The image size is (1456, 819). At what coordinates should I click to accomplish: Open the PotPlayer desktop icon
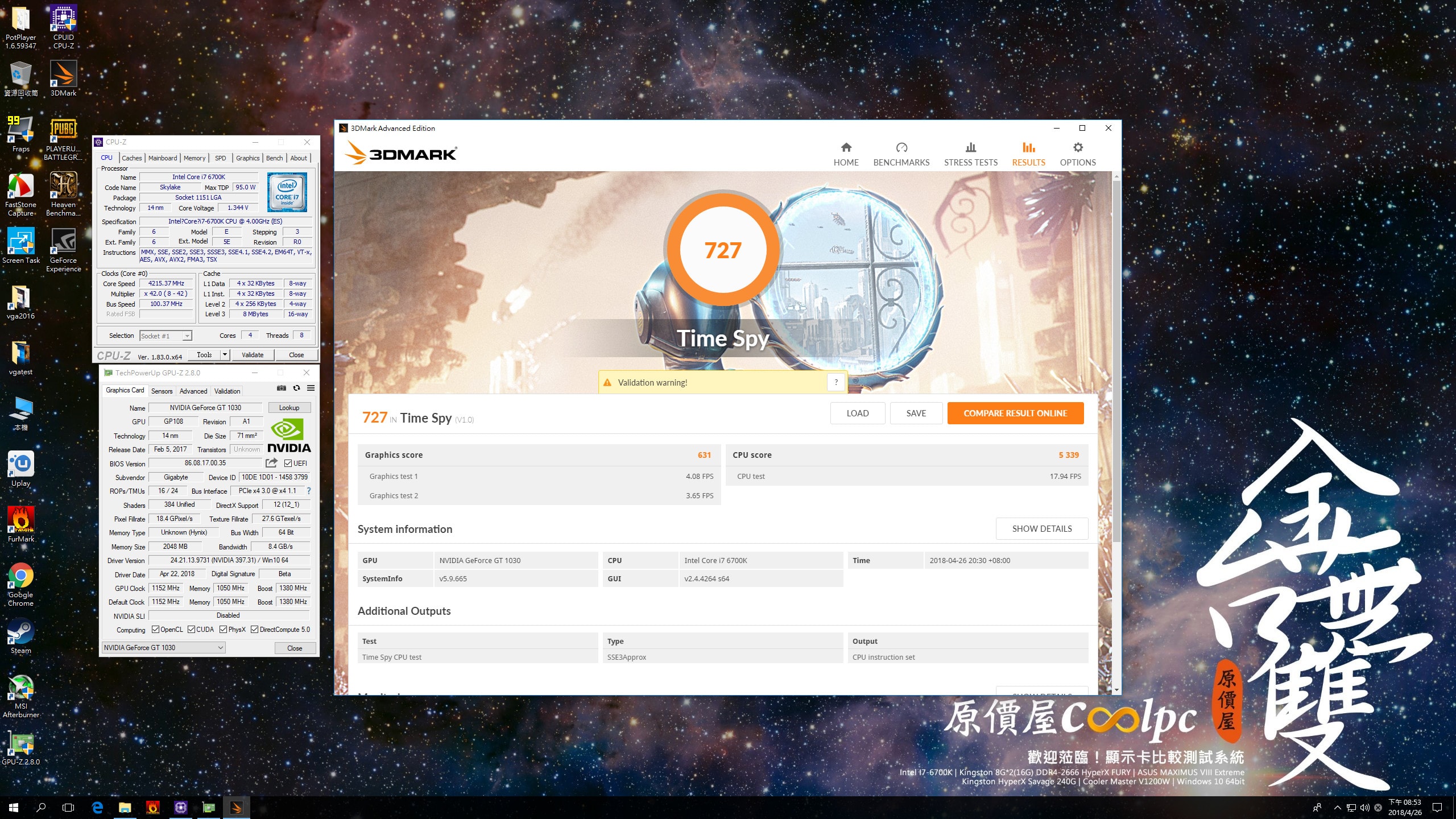tap(21, 28)
